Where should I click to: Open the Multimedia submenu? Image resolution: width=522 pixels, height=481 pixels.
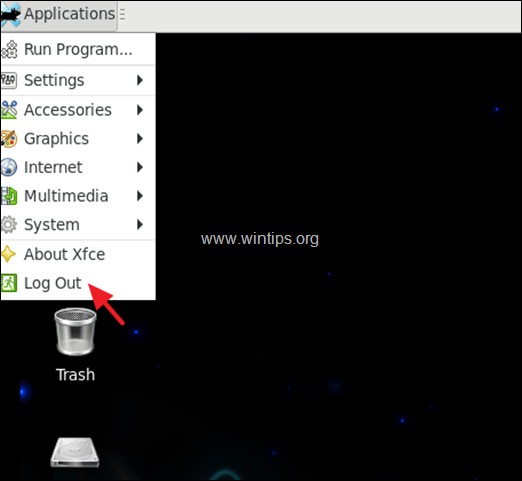point(78,196)
